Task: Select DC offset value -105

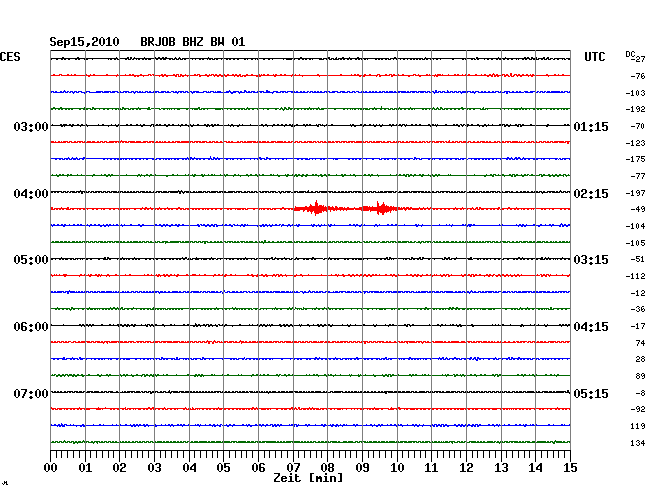Action: pos(635,243)
